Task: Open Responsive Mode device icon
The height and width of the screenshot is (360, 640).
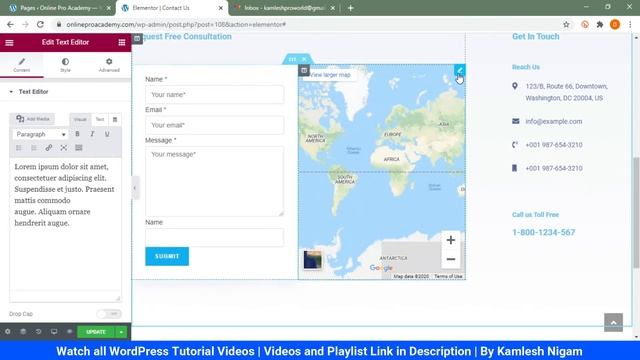Action: [54, 332]
